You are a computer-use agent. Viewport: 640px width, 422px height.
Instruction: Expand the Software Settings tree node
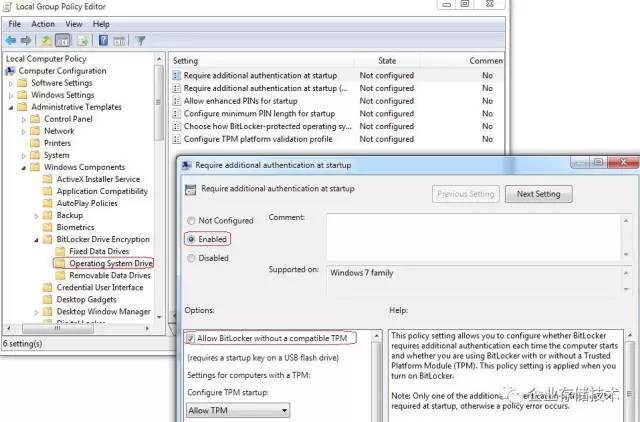coord(11,83)
